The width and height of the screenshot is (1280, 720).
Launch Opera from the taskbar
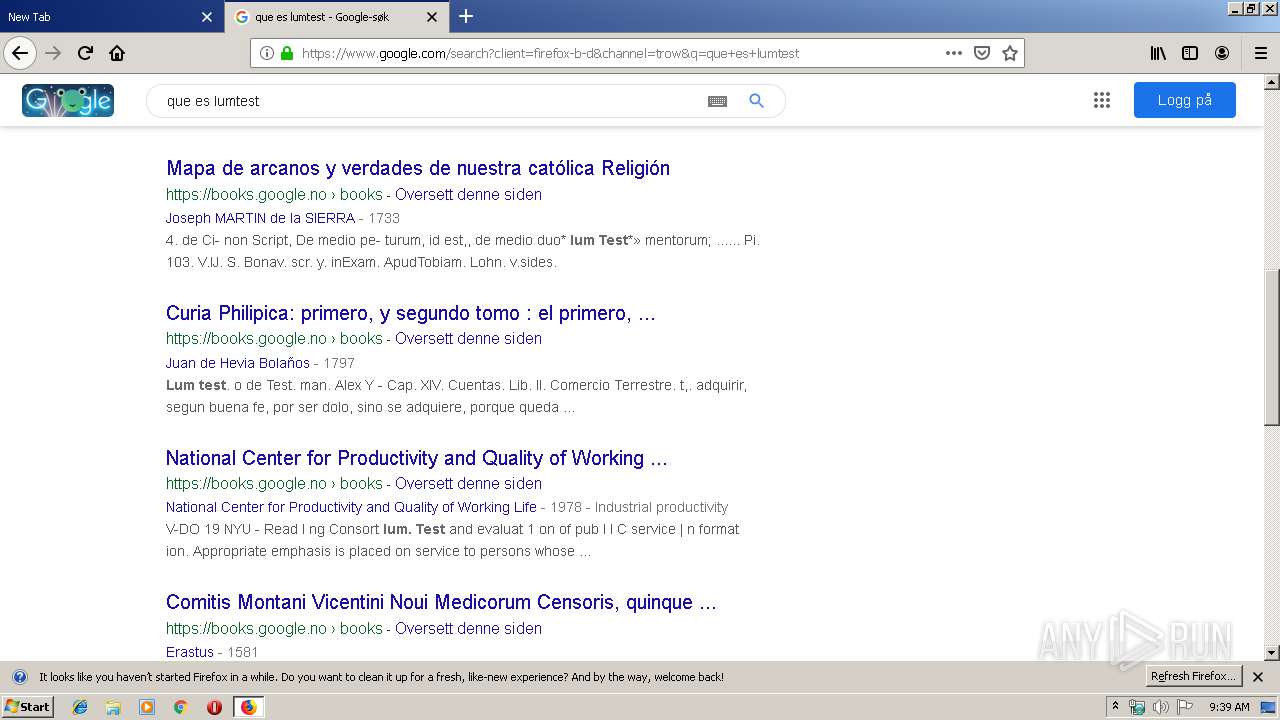[x=214, y=707]
